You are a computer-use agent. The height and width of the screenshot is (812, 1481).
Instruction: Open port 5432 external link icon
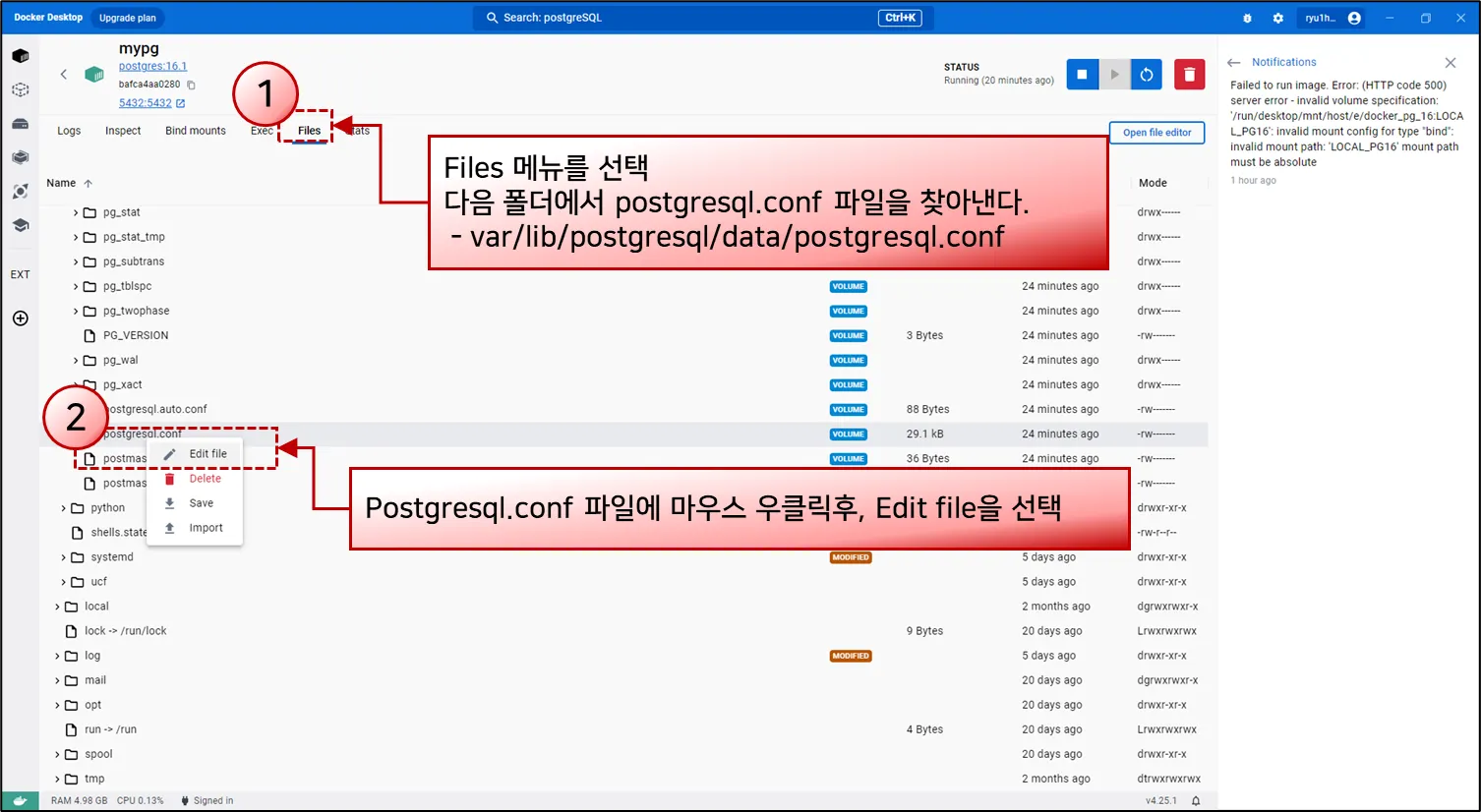(180, 103)
